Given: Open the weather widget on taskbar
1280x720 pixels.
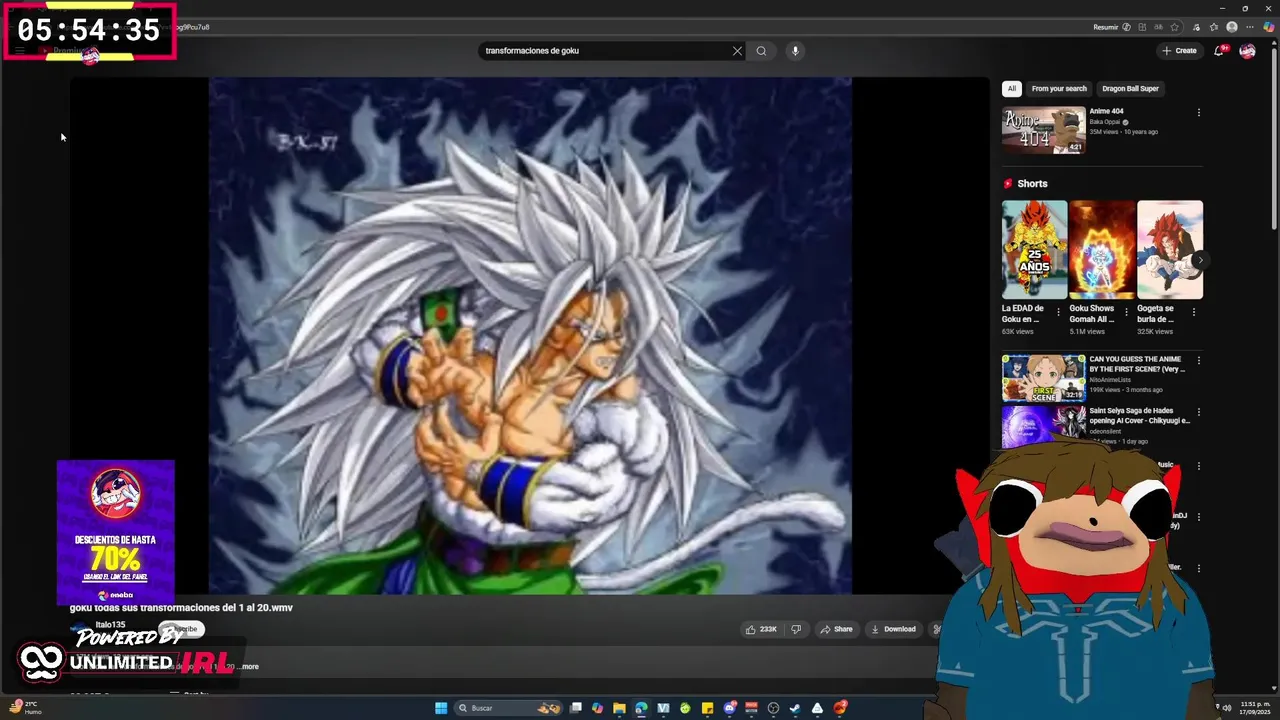Looking at the screenshot, I should point(24,707).
